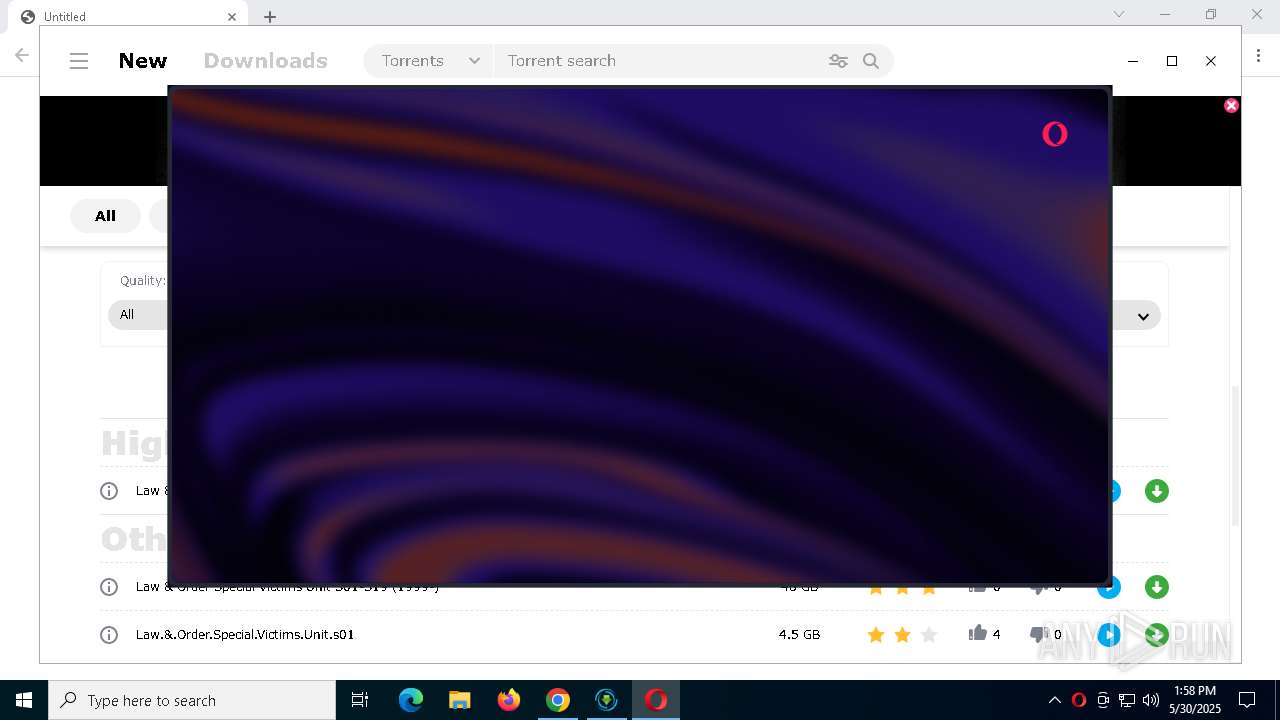Open a new browser tab with plus
Image resolution: width=1280 pixels, height=720 pixels.
pyautogui.click(x=270, y=17)
